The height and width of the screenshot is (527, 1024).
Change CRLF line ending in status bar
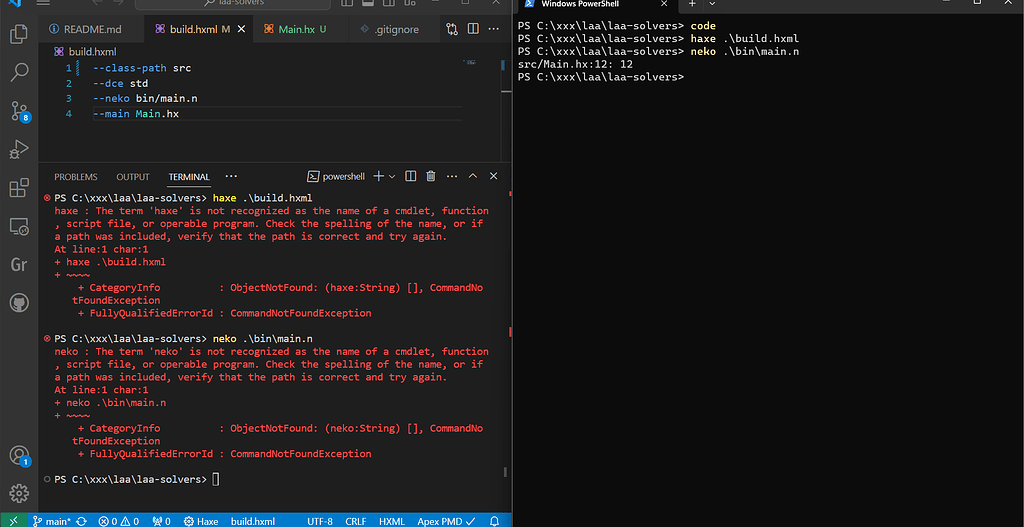pyautogui.click(x=356, y=521)
